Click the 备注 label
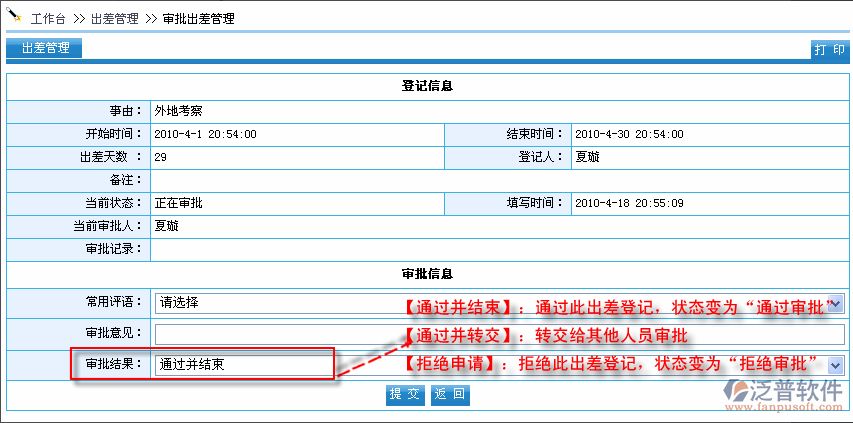Screen dimensions: 853x423 click(126, 180)
